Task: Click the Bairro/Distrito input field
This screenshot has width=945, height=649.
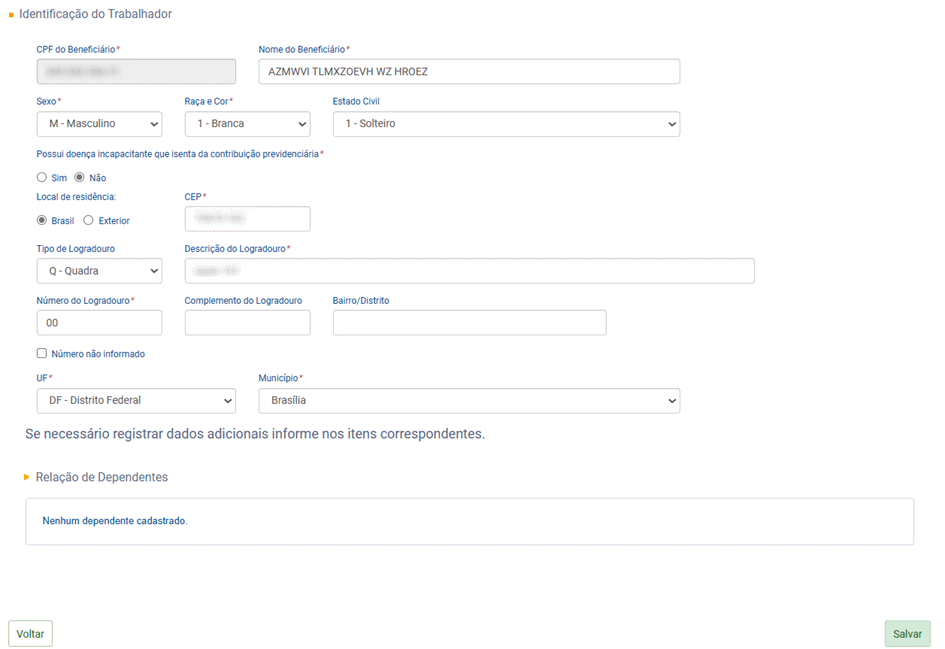Action: coord(469,323)
